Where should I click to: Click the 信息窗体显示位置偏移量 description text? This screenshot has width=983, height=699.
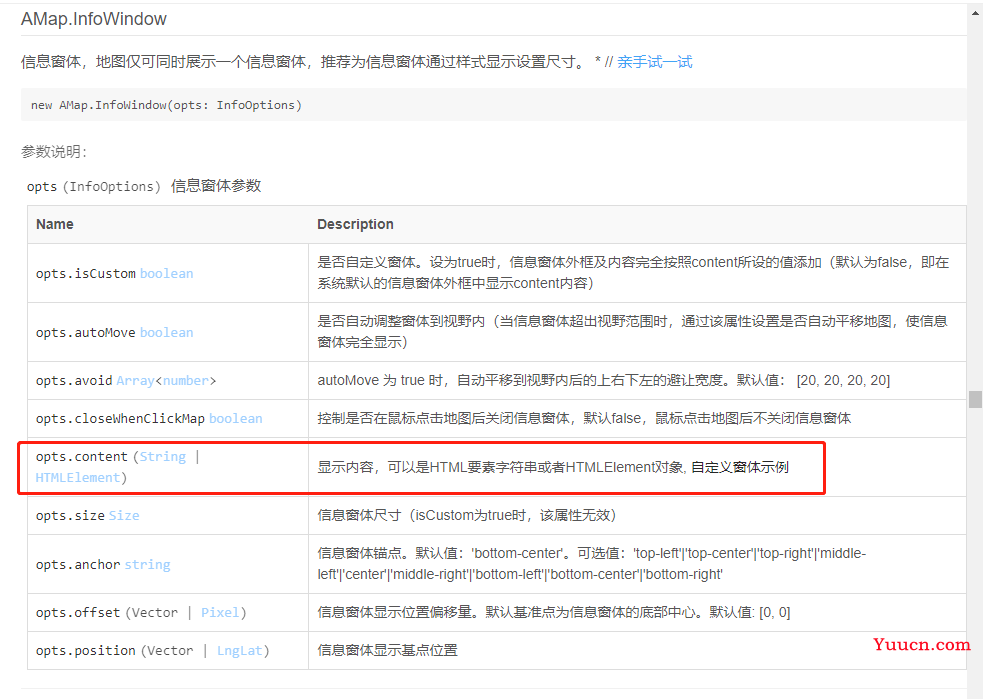point(554,612)
